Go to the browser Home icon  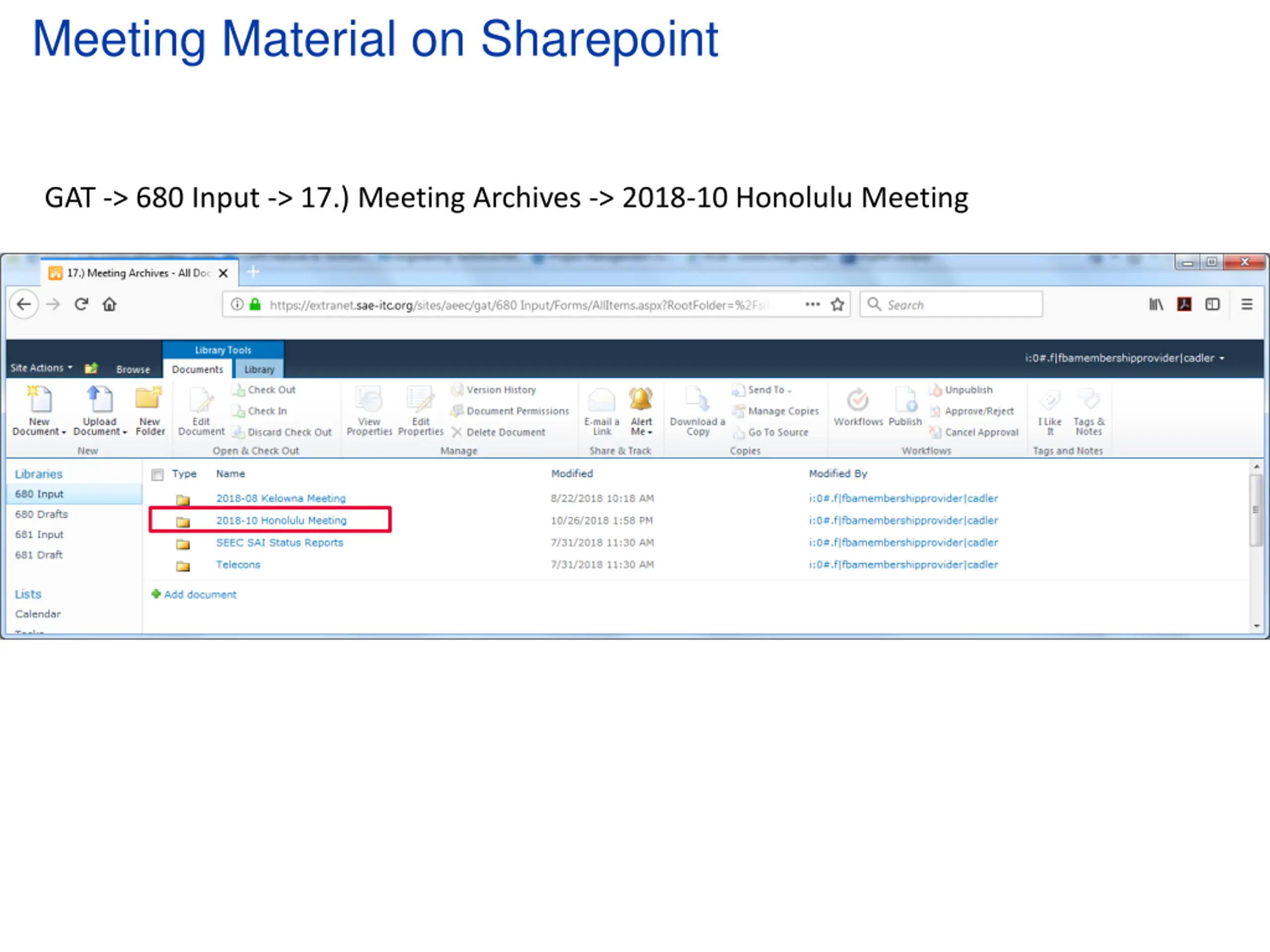110,304
